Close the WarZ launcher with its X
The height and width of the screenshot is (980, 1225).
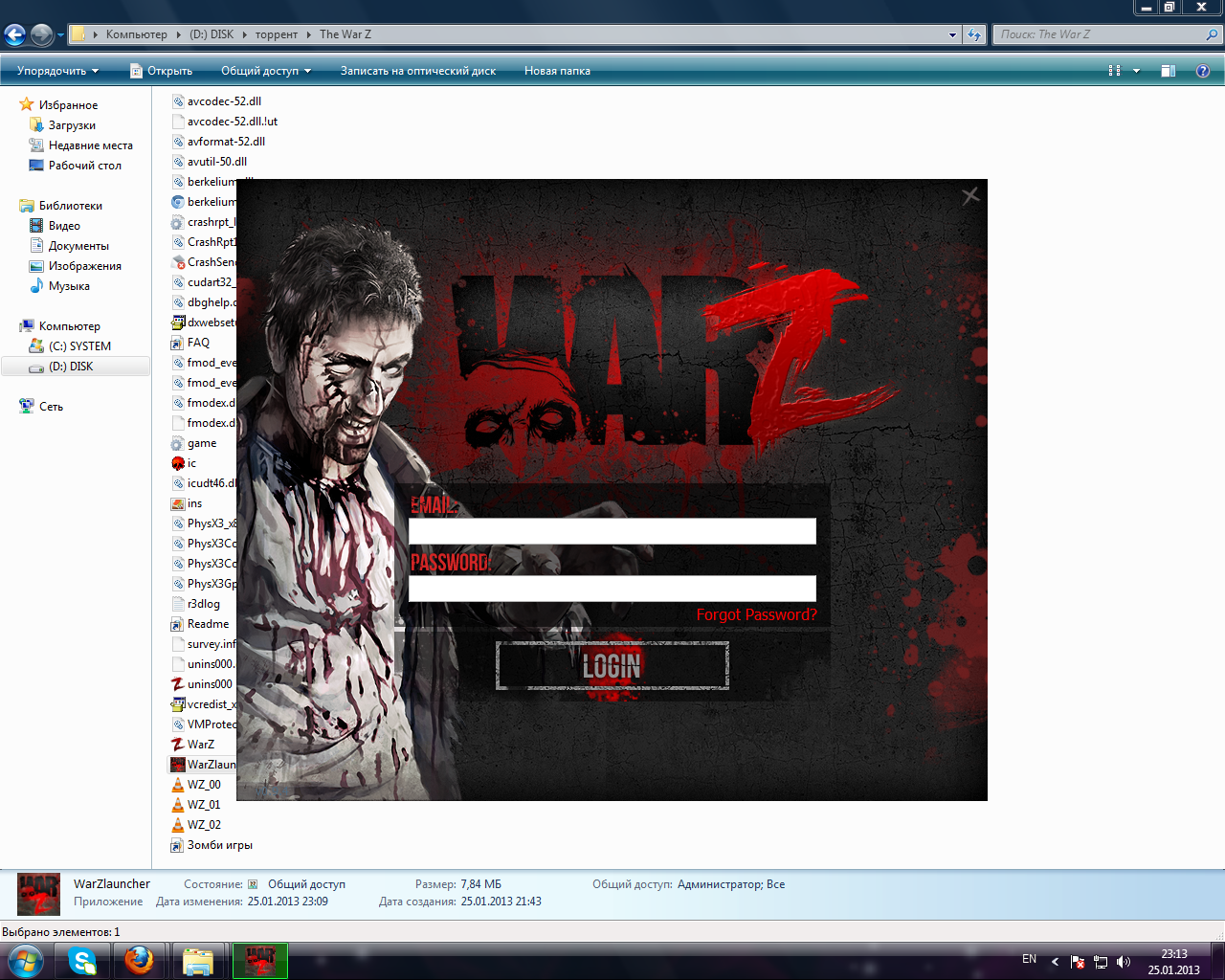point(970,196)
